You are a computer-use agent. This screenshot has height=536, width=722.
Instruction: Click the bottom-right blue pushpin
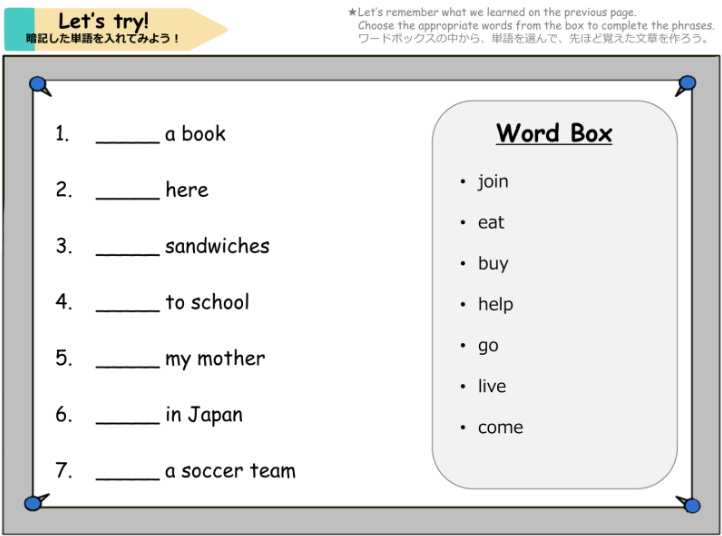689,503
